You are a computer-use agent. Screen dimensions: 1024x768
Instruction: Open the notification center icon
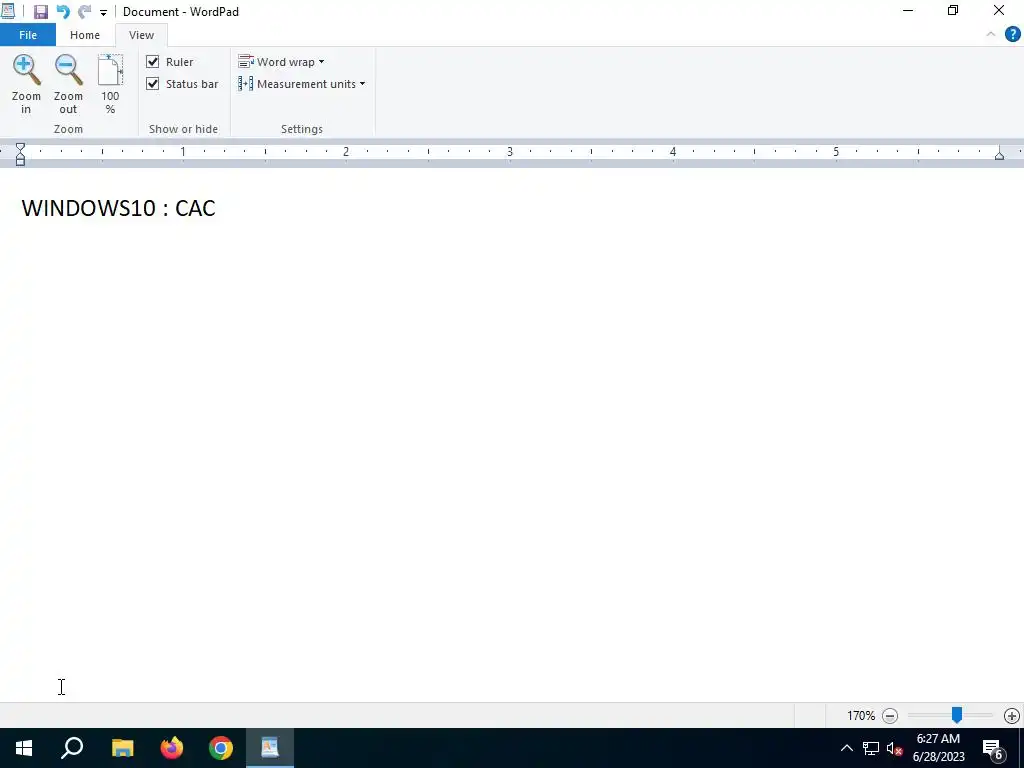coord(994,748)
